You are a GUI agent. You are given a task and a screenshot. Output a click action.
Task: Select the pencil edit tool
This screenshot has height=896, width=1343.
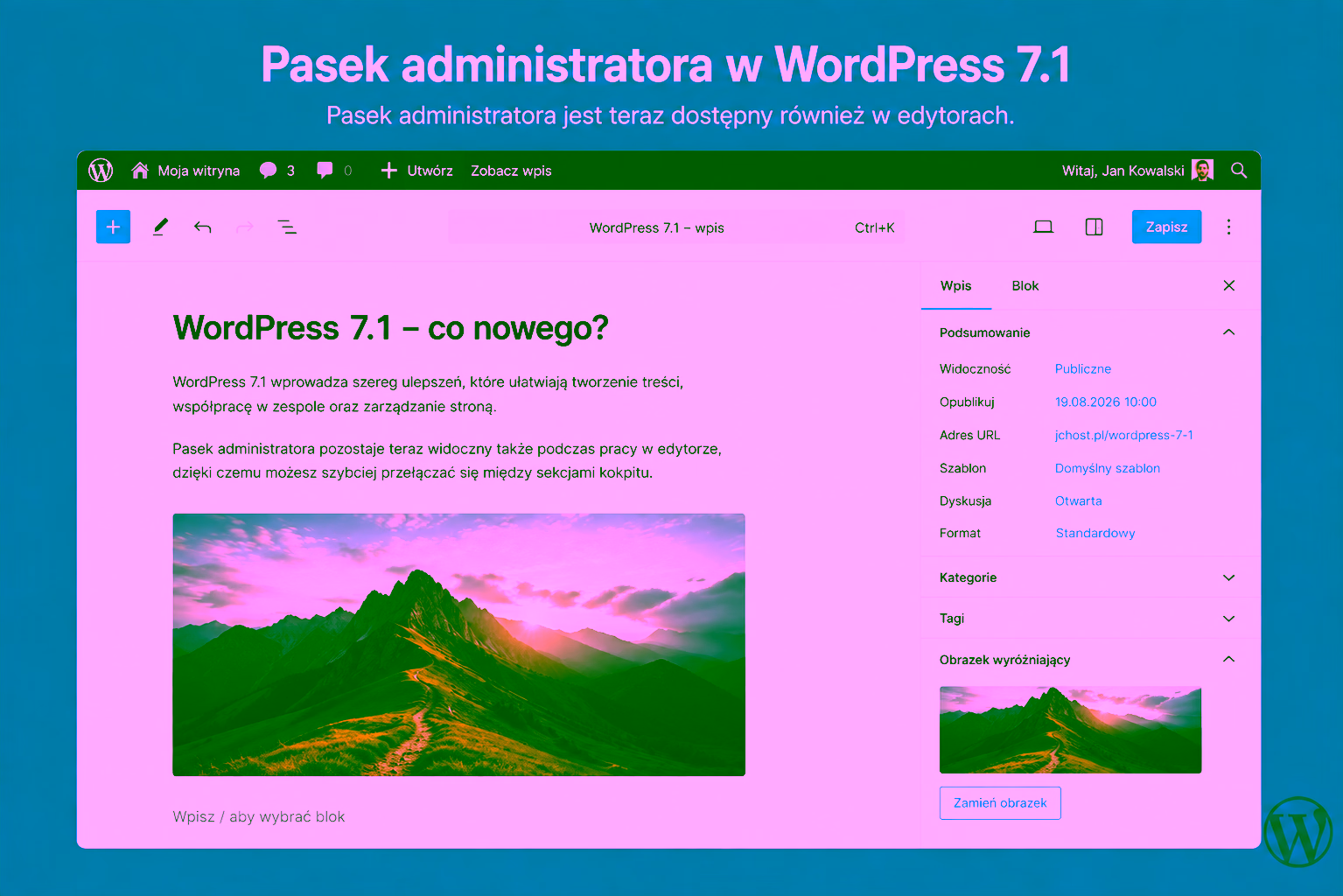[x=160, y=227]
